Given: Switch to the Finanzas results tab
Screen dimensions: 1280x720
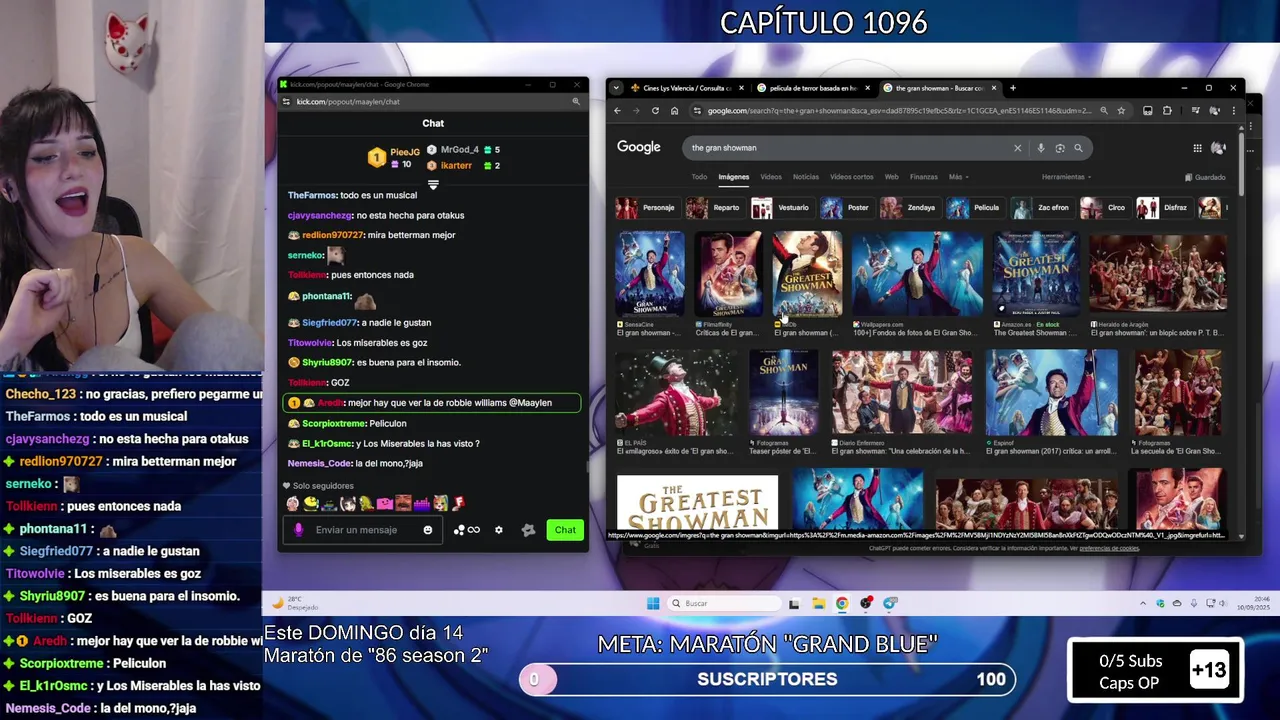Looking at the screenshot, I should coord(924,177).
